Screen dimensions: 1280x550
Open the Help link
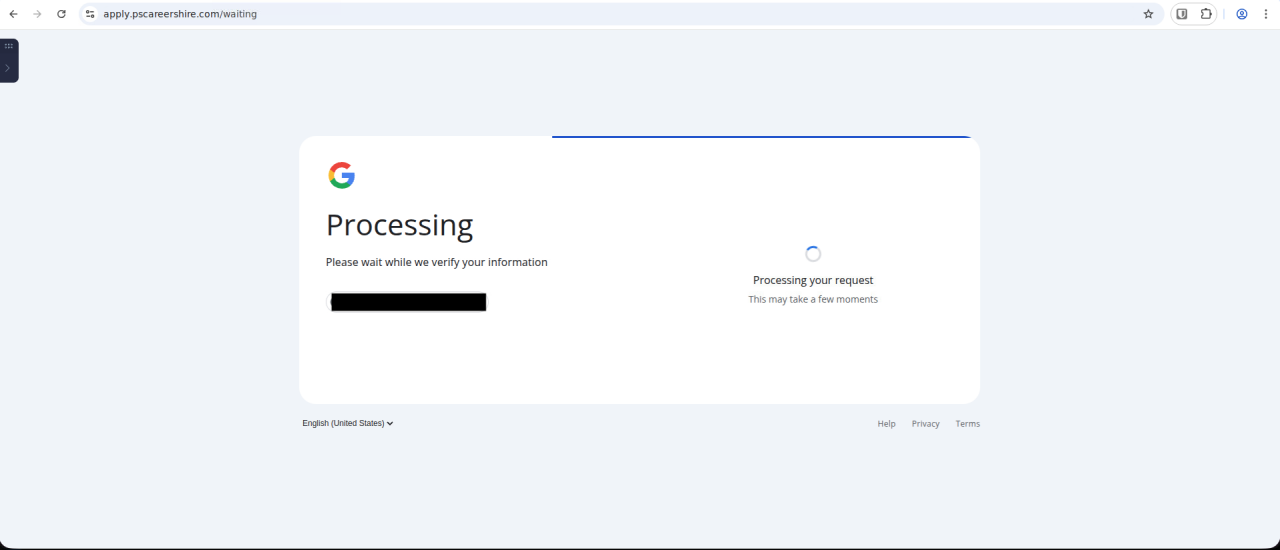(886, 424)
